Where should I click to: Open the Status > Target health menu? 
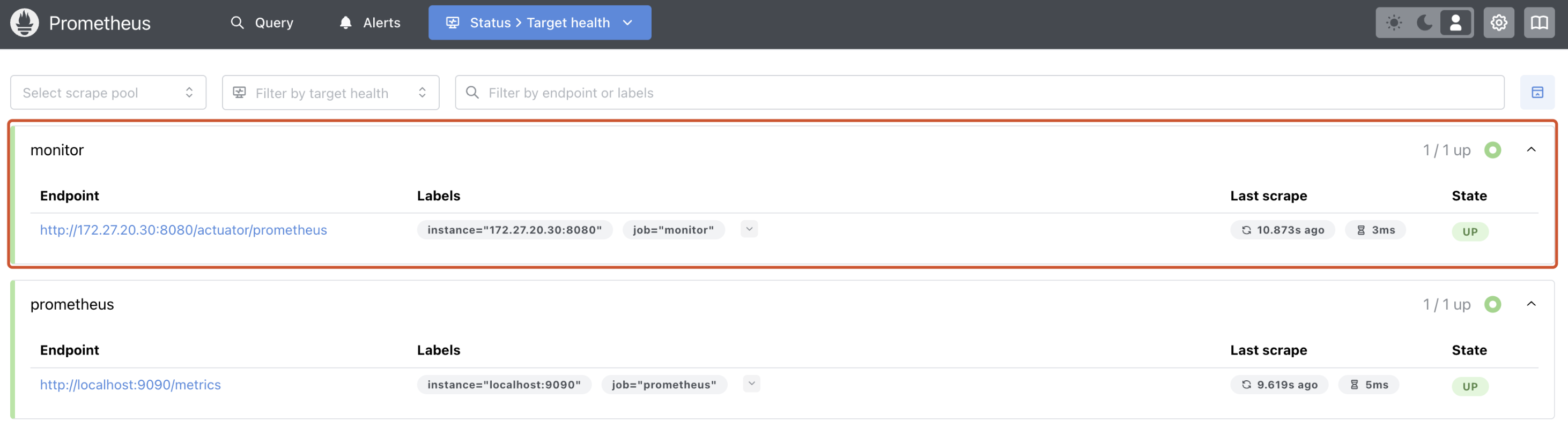(x=539, y=23)
